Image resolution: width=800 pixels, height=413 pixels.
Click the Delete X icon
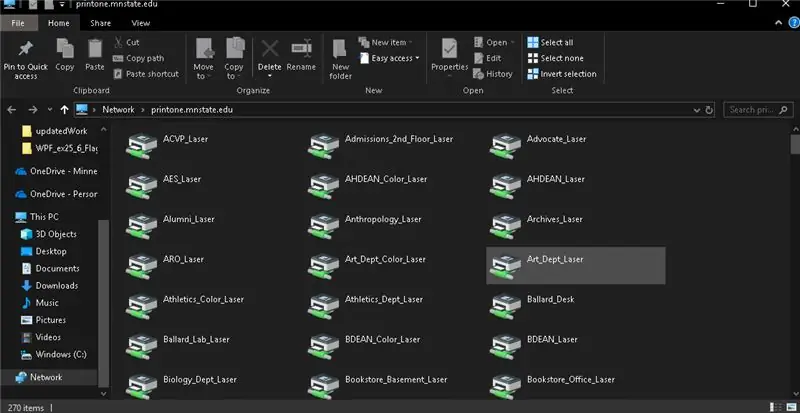[270, 49]
